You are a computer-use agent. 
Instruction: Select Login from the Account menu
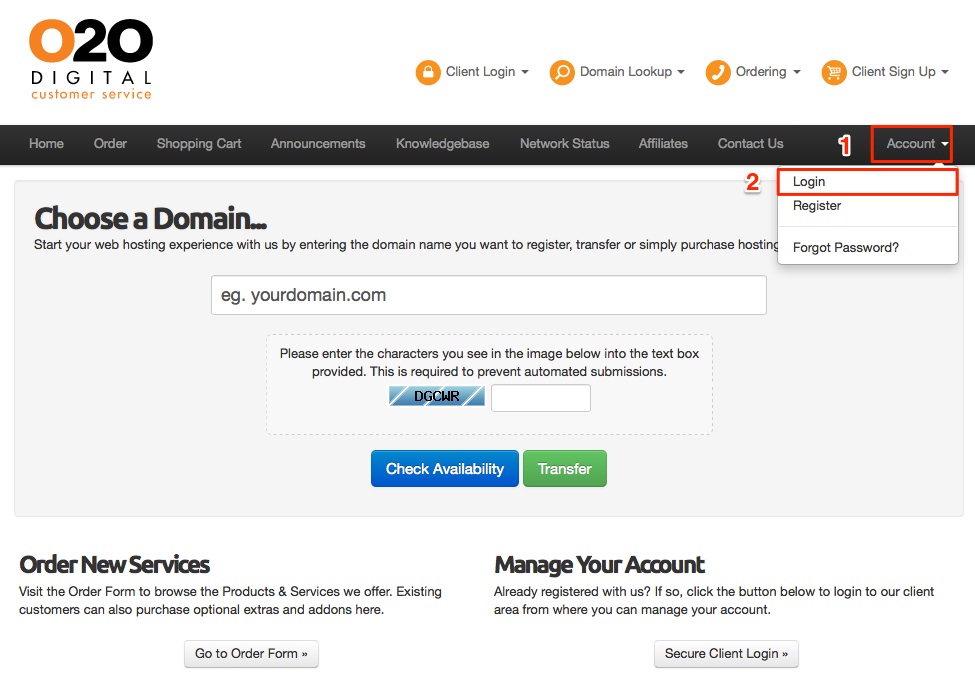tap(809, 182)
